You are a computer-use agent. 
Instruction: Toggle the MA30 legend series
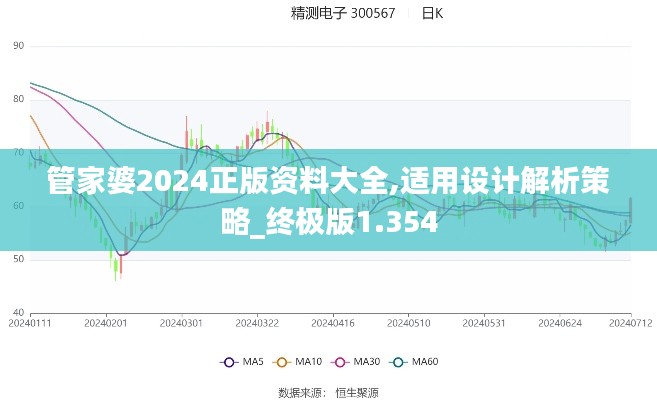tap(355, 362)
